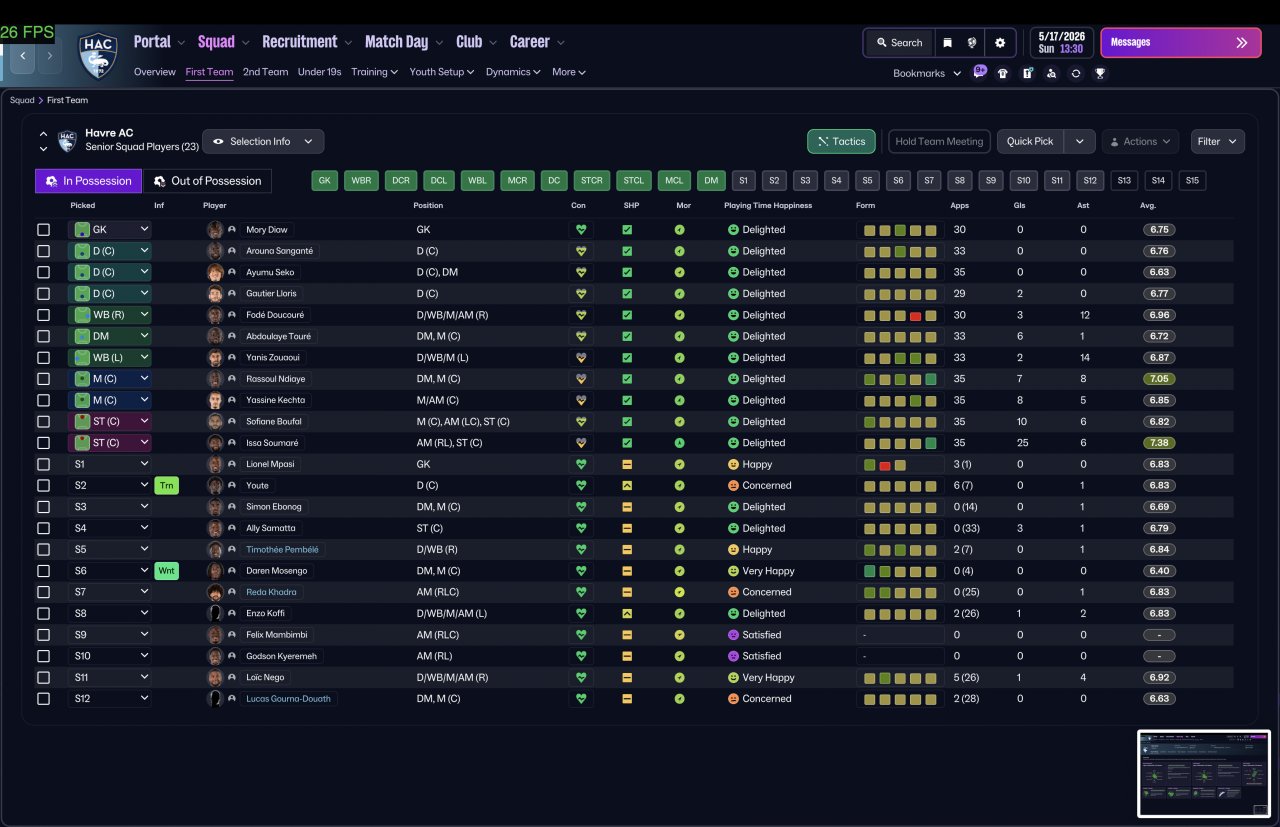Viewport: 1280px width, 827px height.
Task: Click the Concerned face icon for Reda Khadra
Action: [x=733, y=592]
